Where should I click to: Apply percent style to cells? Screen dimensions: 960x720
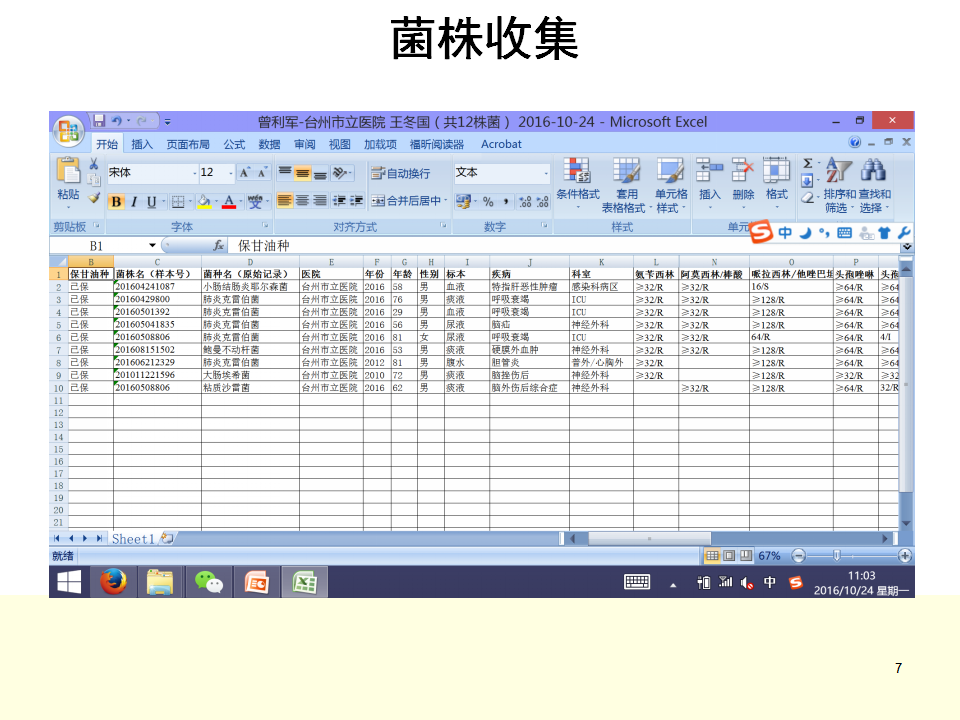(488, 201)
